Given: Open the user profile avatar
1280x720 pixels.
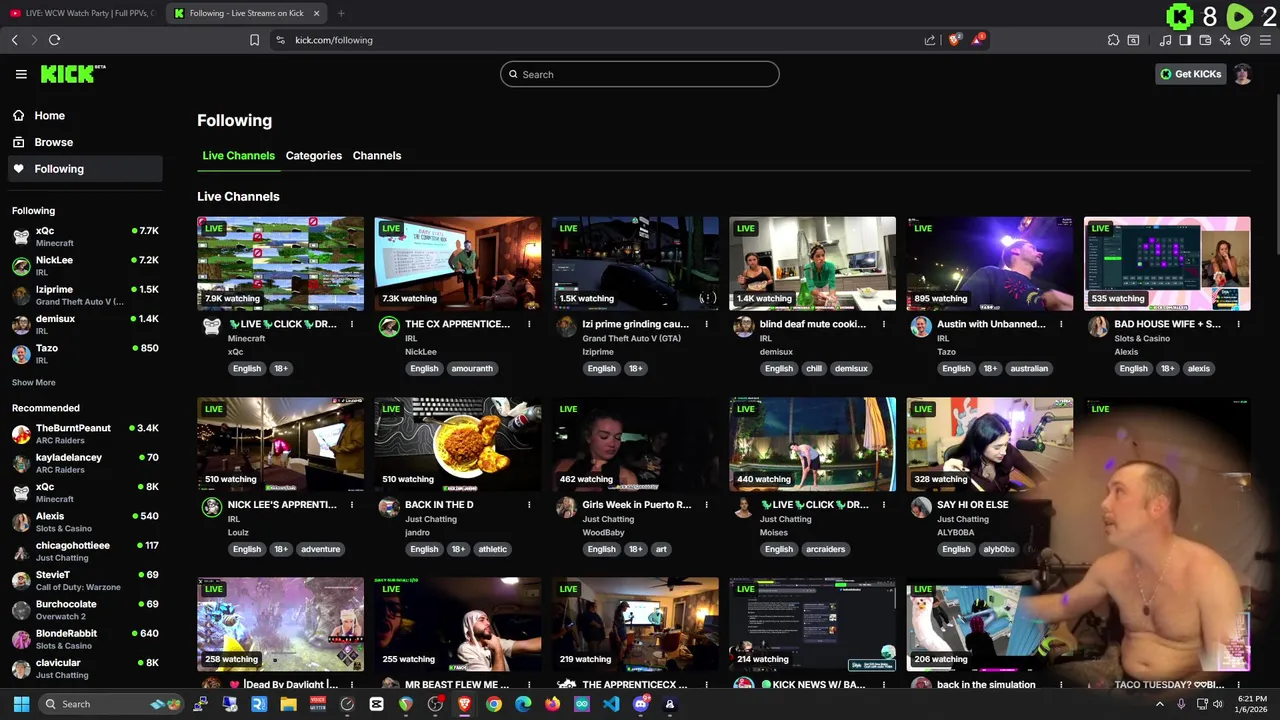Looking at the screenshot, I should click(1242, 74).
